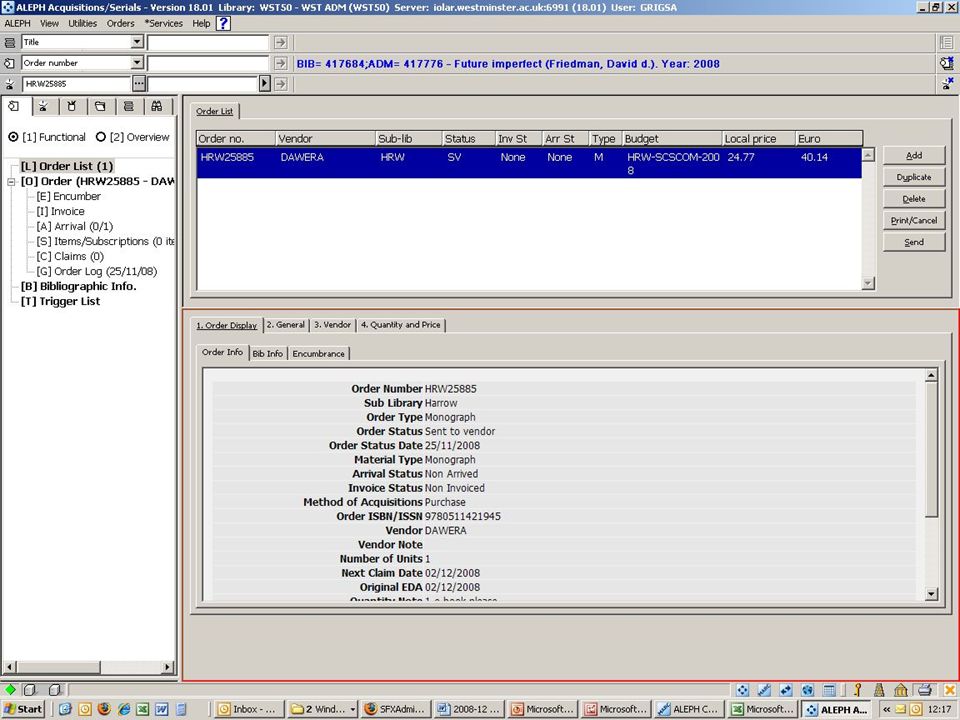Click the stacked-books icon beside Title dropdown
Viewport: 960px width, 720px height.
click(10, 42)
